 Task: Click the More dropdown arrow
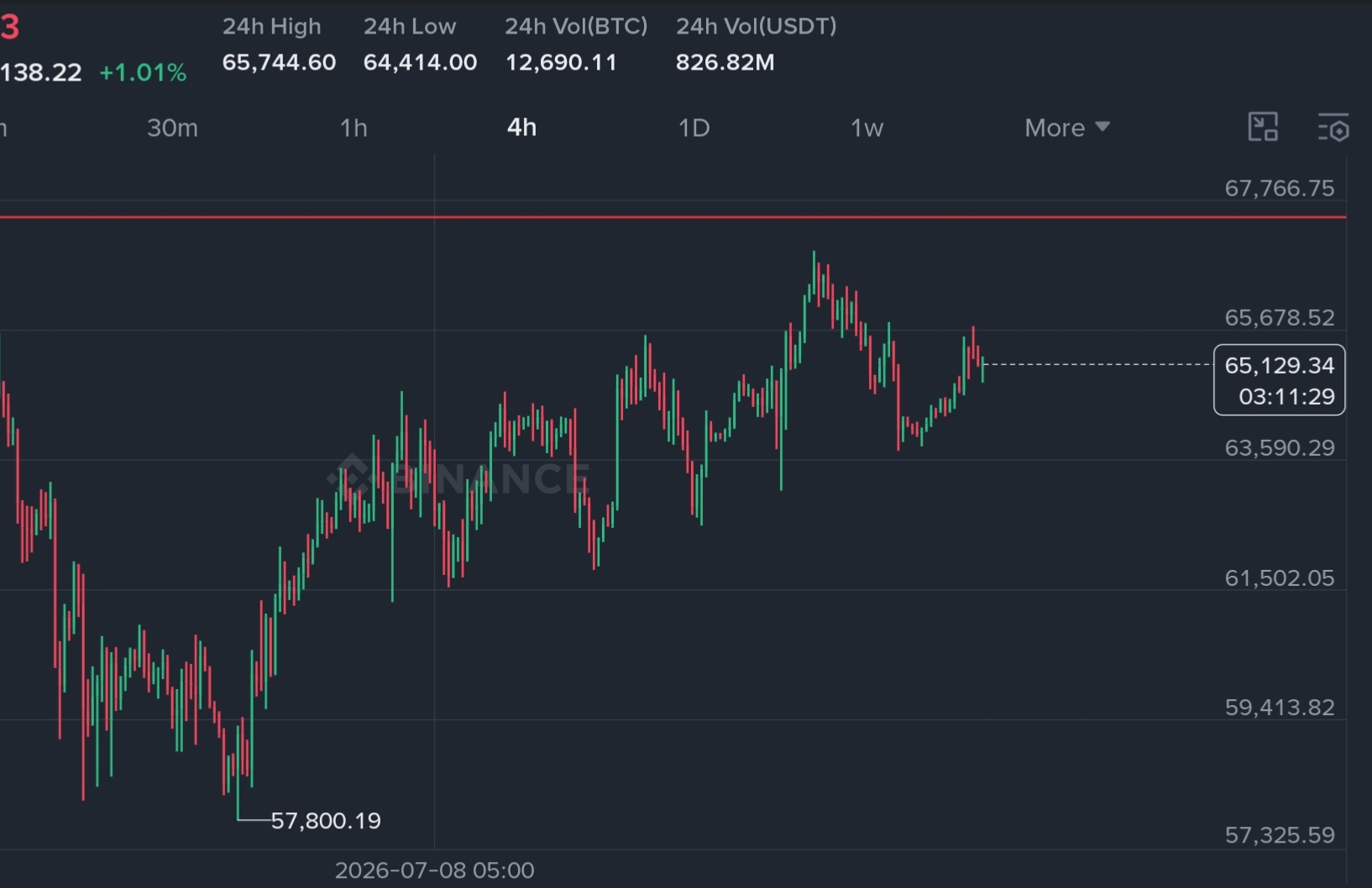[1103, 127]
